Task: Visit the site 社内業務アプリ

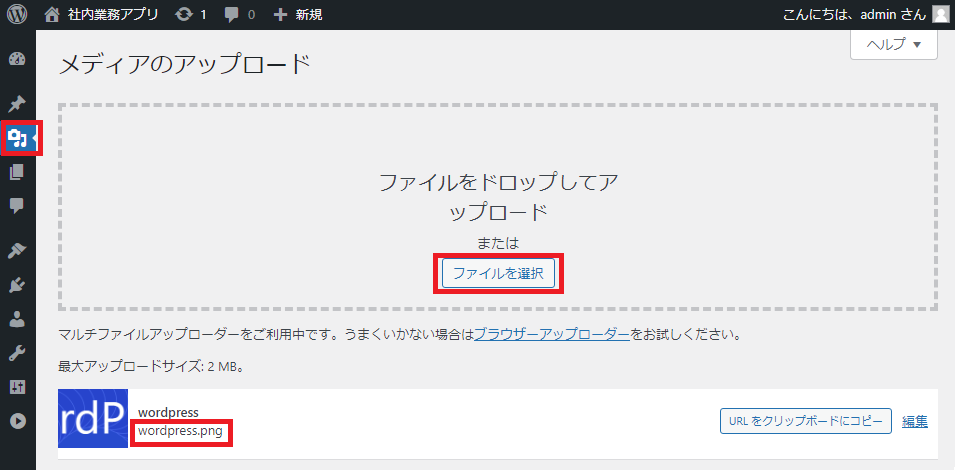Action: coord(101,14)
